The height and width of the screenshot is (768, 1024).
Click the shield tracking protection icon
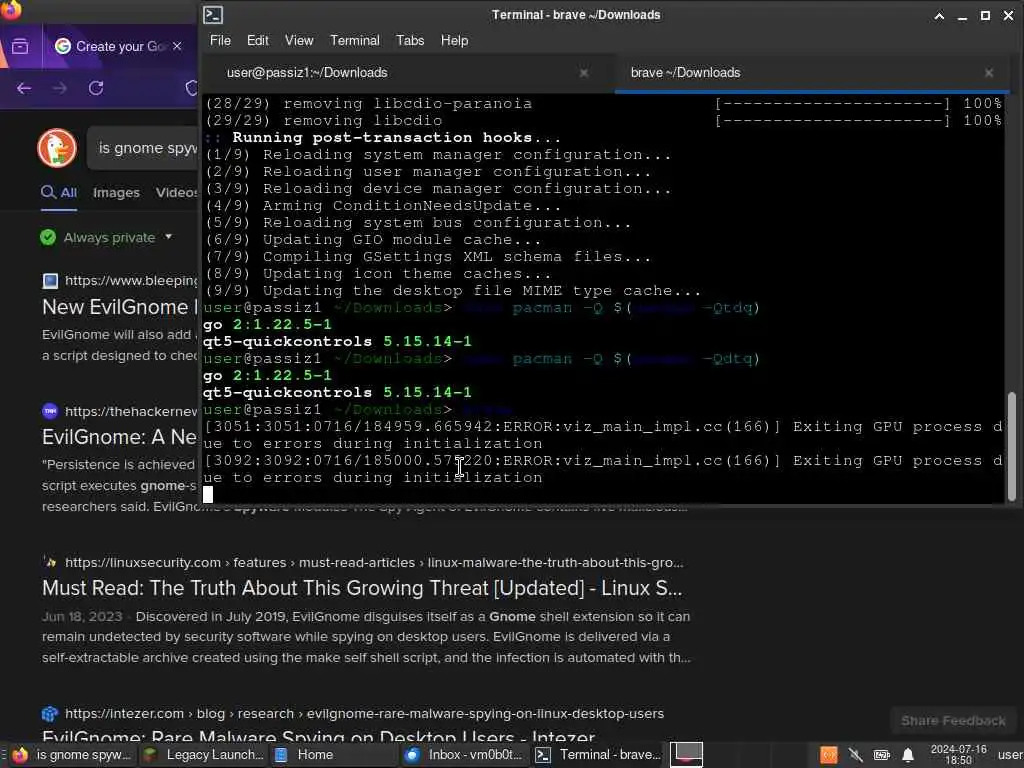pos(192,88)
